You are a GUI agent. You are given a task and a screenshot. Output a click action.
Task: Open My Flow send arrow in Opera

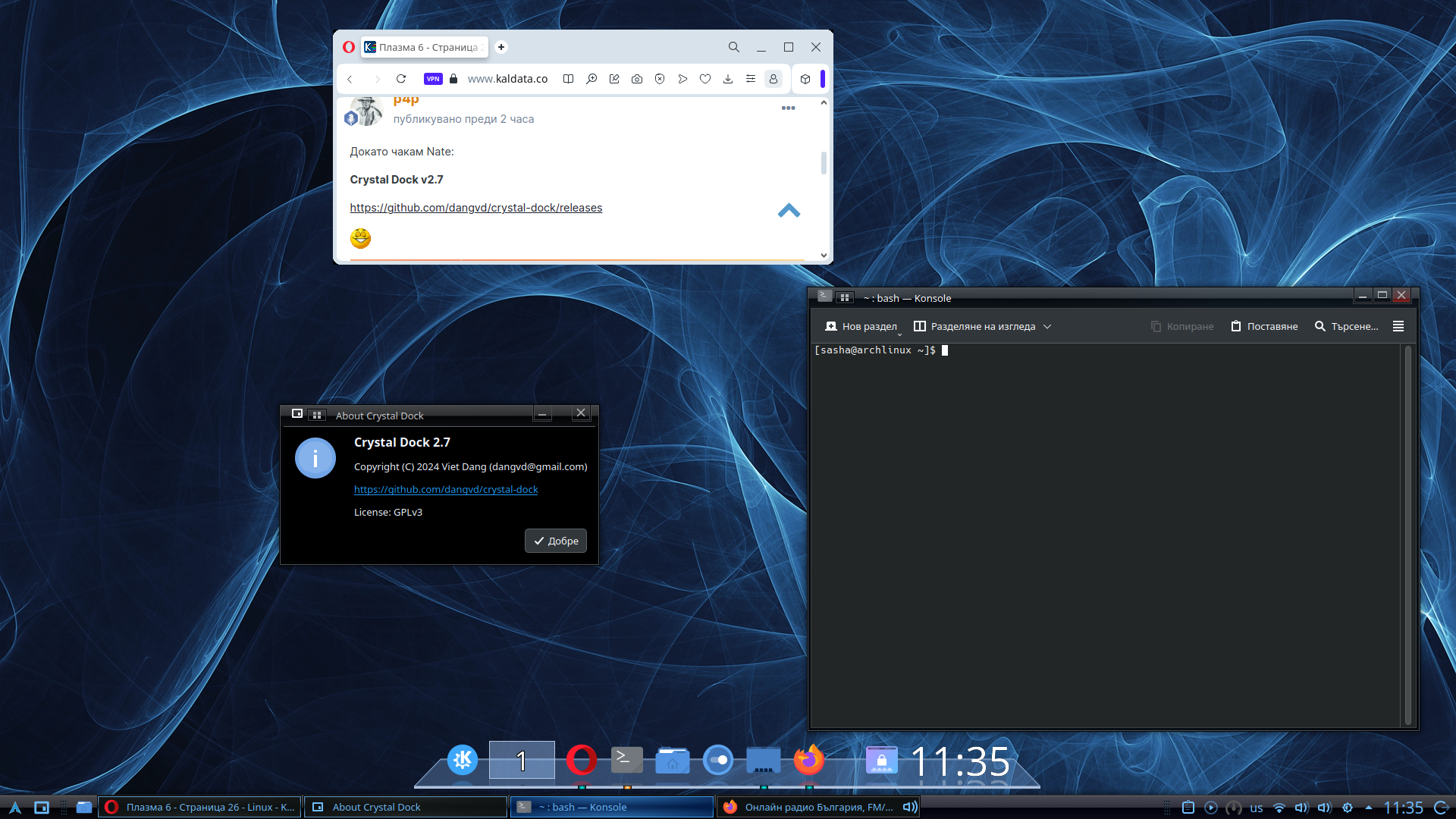[x=682, y=79]
